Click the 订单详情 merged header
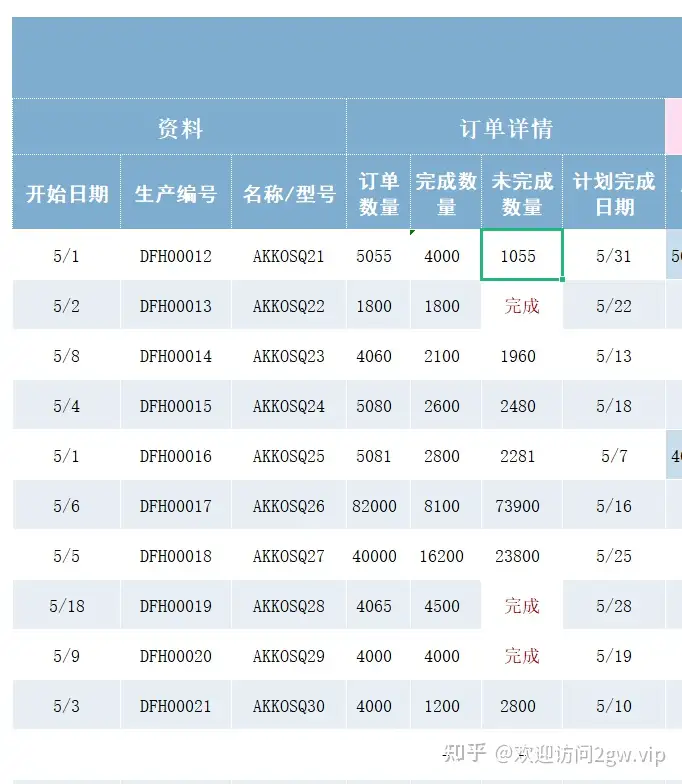The height and width of the screenshot is (784, 682). point(506,127)
